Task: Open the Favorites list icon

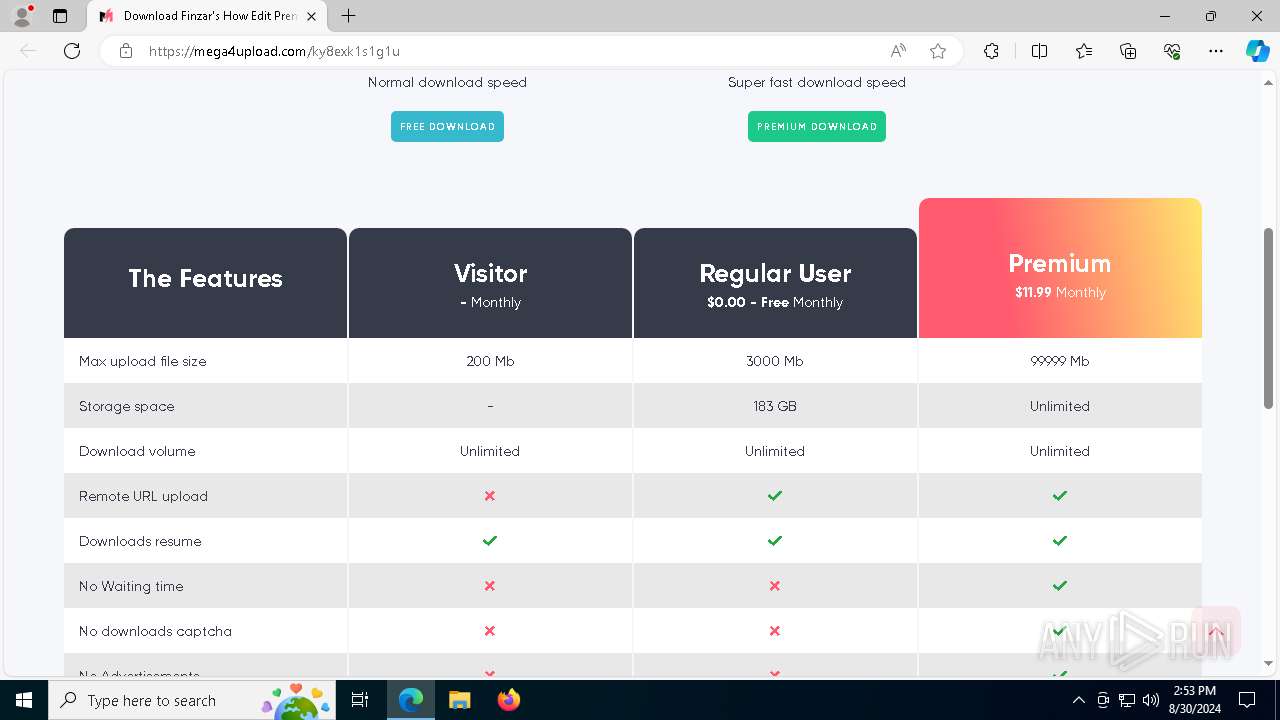Action: [1084, 51]
